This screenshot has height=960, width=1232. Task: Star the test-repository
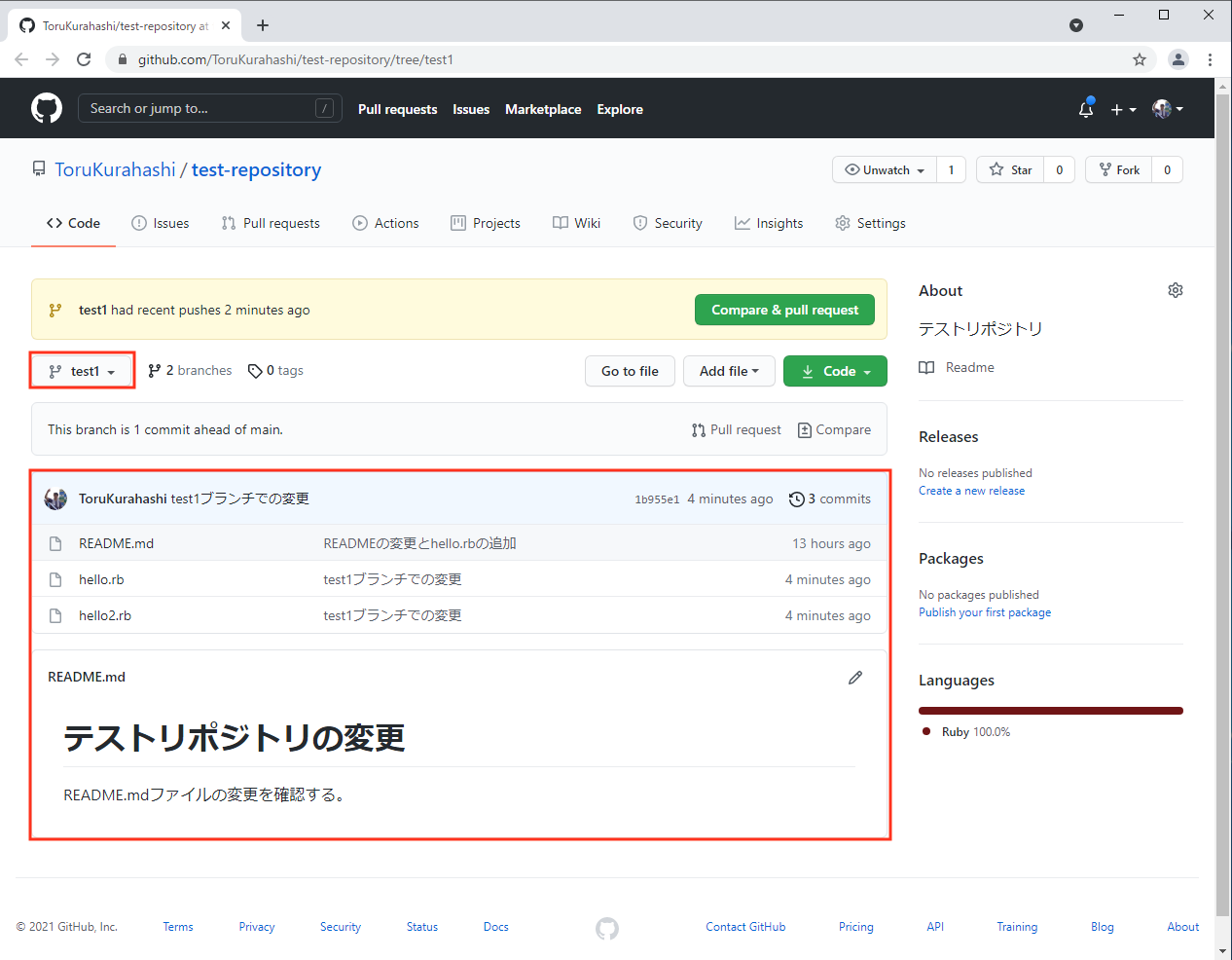point(1010,169)
